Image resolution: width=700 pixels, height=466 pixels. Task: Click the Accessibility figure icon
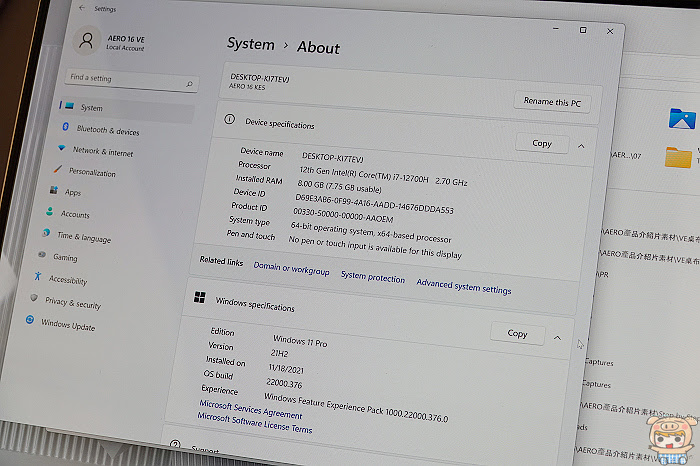pyautogui.click(x=38, y=276)
